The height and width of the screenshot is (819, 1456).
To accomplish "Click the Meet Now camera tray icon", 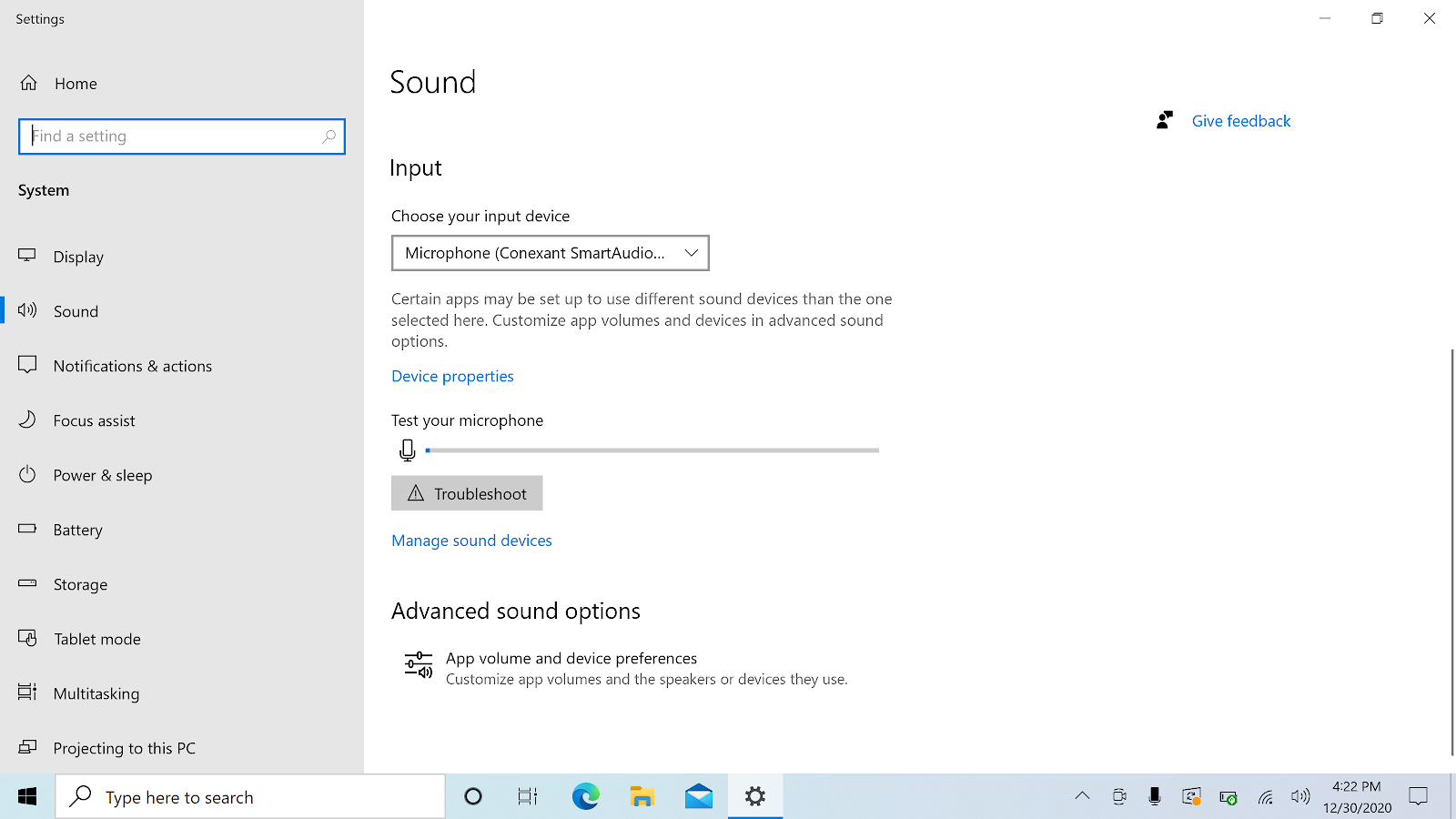I will click(1119, 797).
